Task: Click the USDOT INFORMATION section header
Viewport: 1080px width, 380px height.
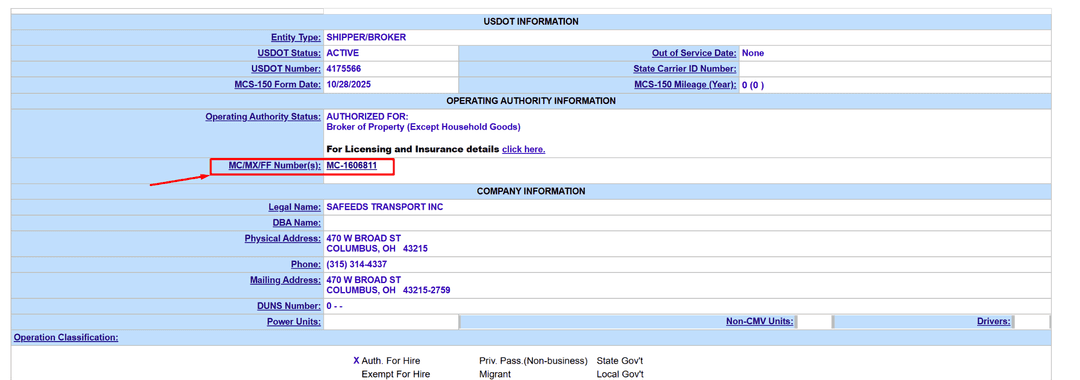Action: [531, 22]
